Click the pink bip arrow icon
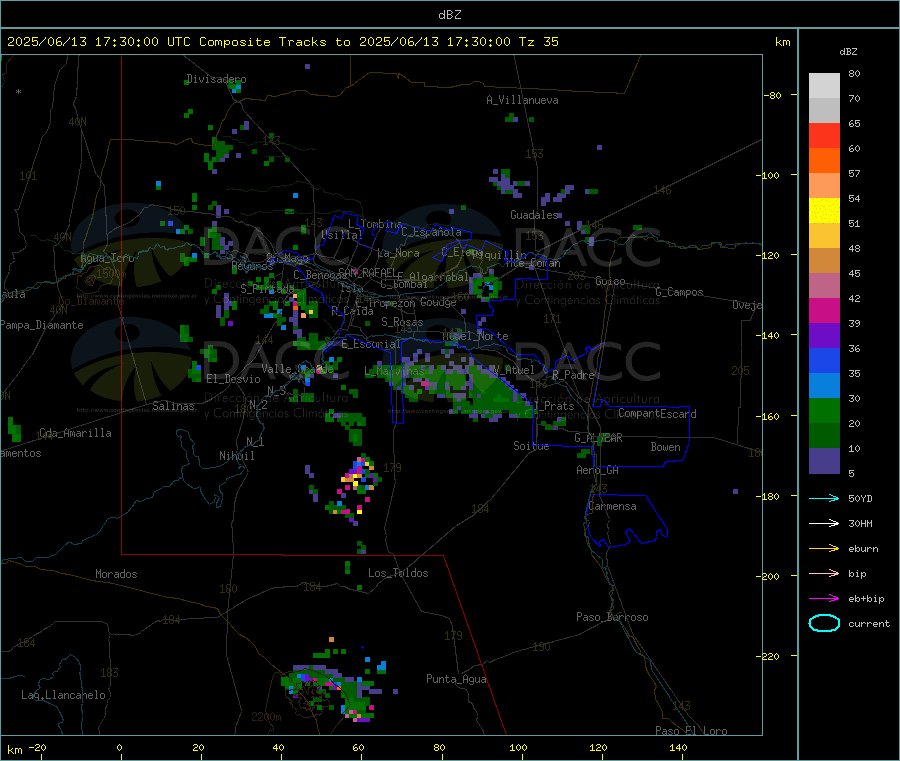 point(824,573)
